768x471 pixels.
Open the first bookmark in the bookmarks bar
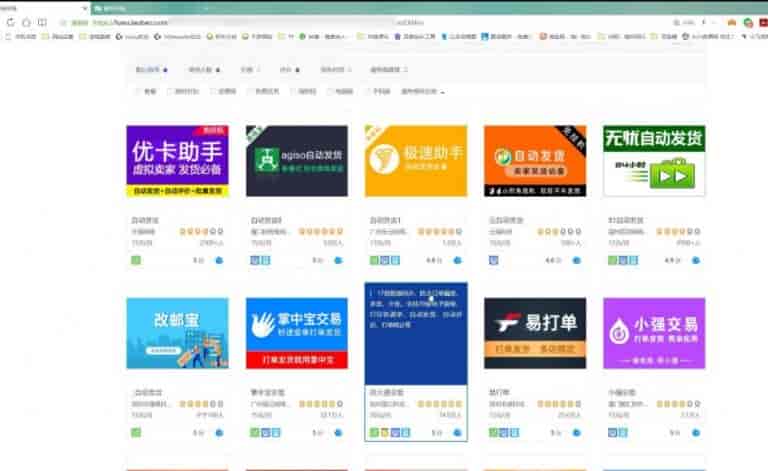pos(20,36)
